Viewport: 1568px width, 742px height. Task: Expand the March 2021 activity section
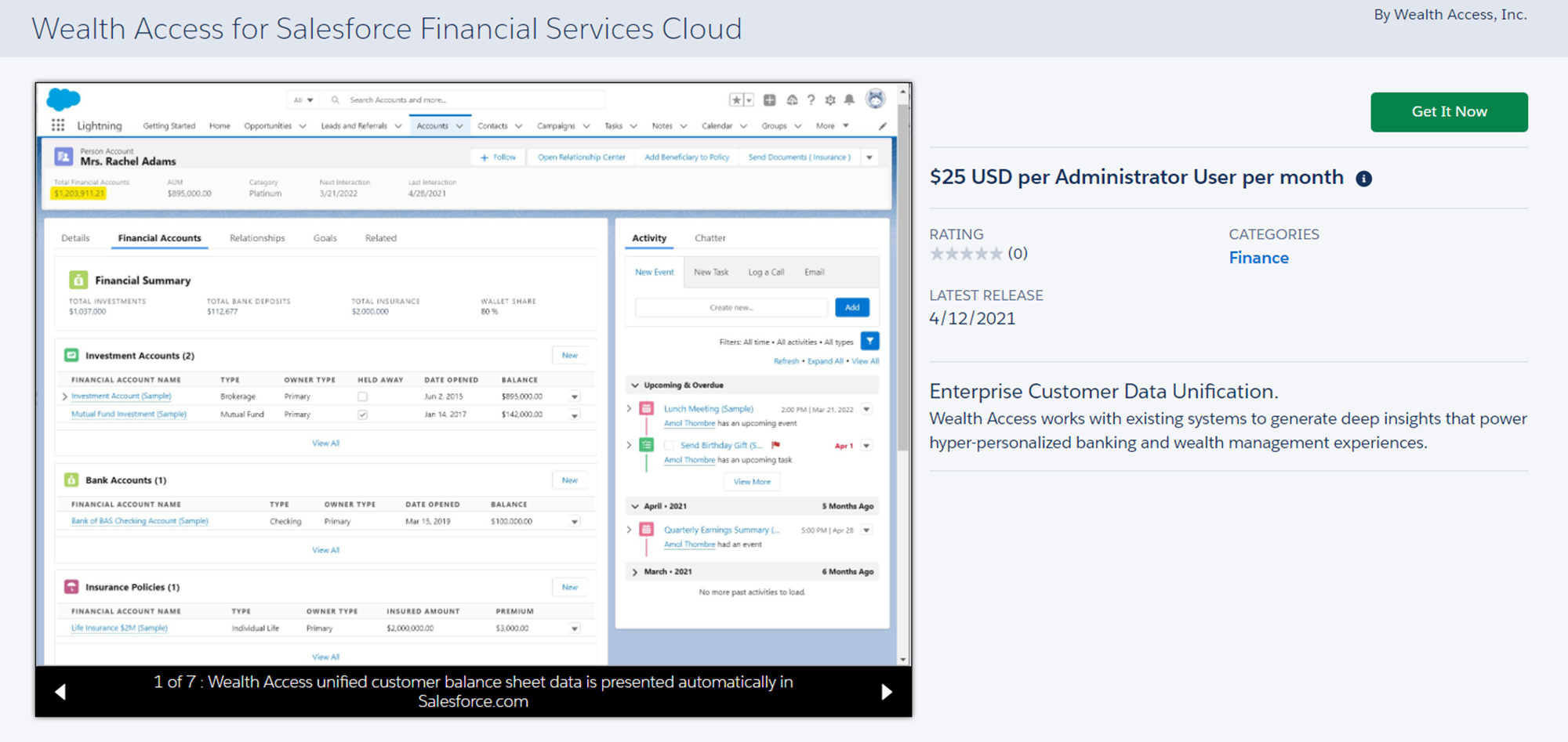(635, 571)
